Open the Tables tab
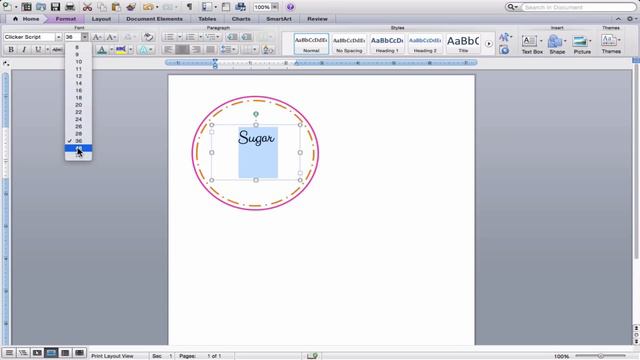The image size is (640, 360). (x=207, y=19)
